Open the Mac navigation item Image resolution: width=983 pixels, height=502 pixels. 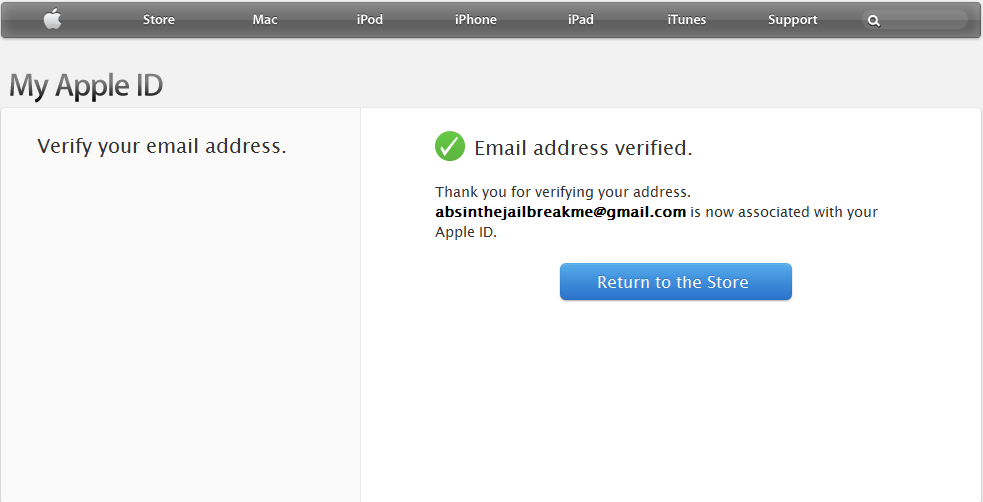pyautogui.click(x=265, y=19)
